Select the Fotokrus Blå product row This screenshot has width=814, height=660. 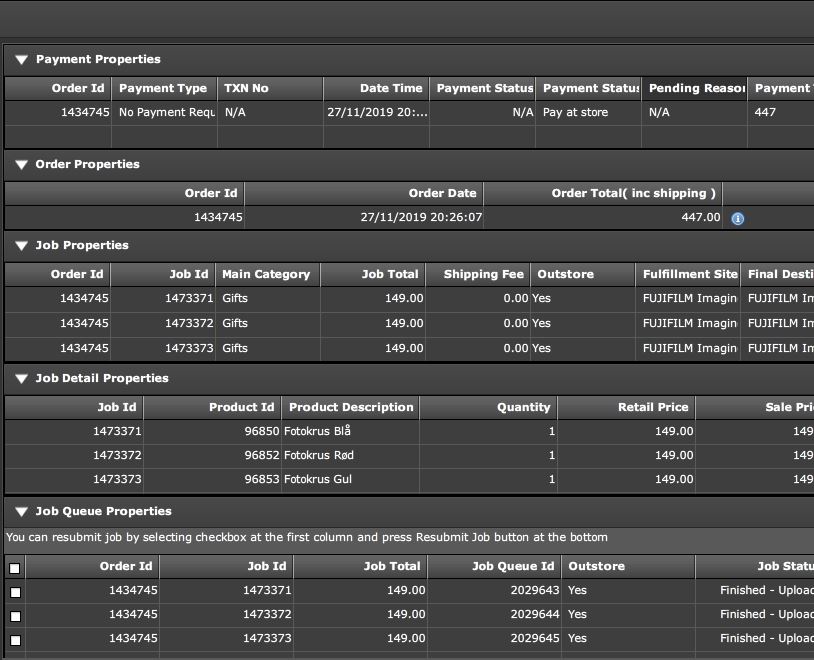409,431
